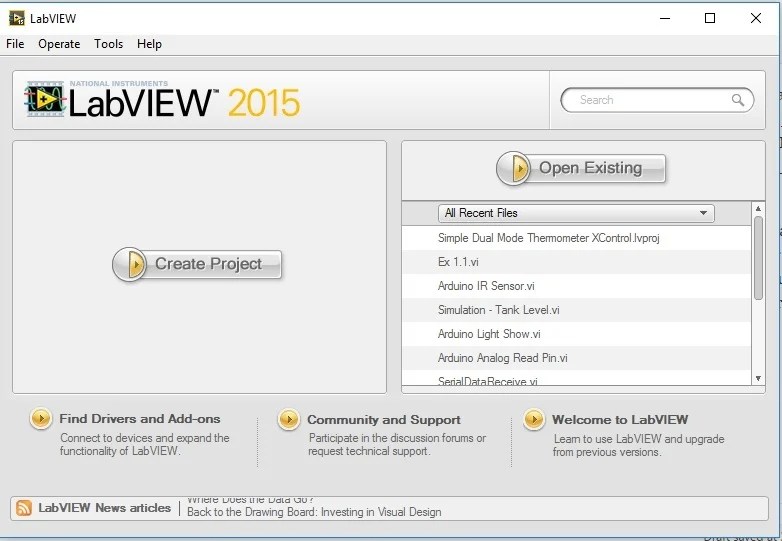Open recent file Arduino IR Sensor.vi
The image size is (782, 541).
pyautogui.click(x=576, y=286)
